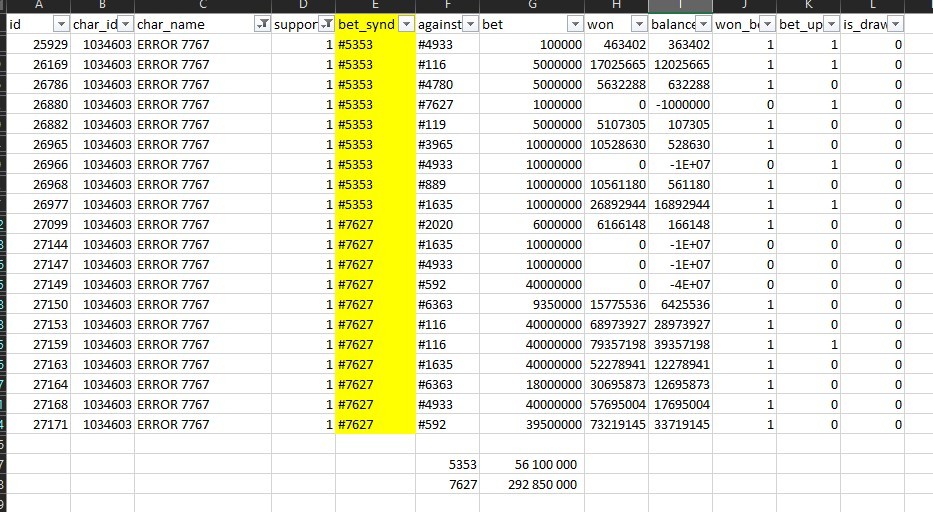The width and height of the screenshot is (933, 512).
Task: Select balance value 6425536
Action: point(681,304)
